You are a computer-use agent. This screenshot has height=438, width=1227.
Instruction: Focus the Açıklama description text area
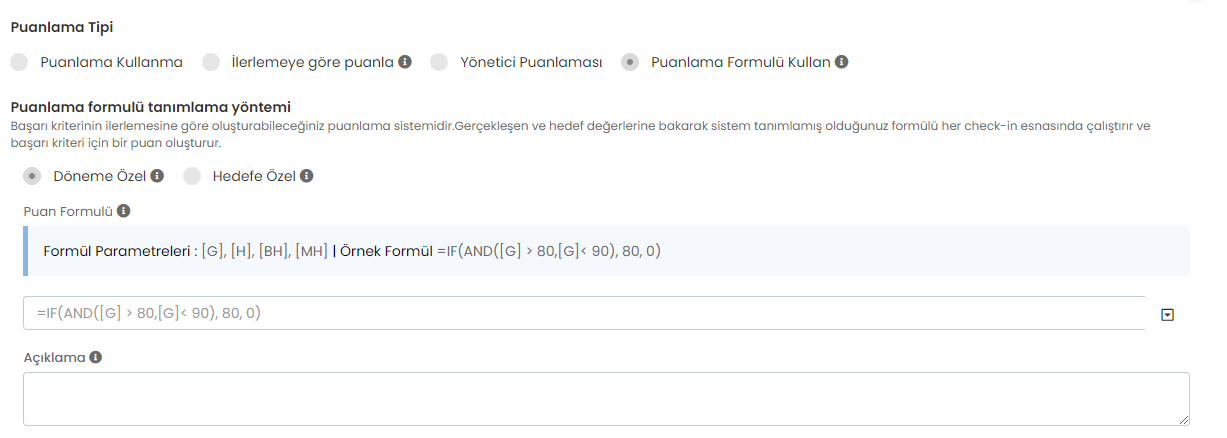[600, 398]
